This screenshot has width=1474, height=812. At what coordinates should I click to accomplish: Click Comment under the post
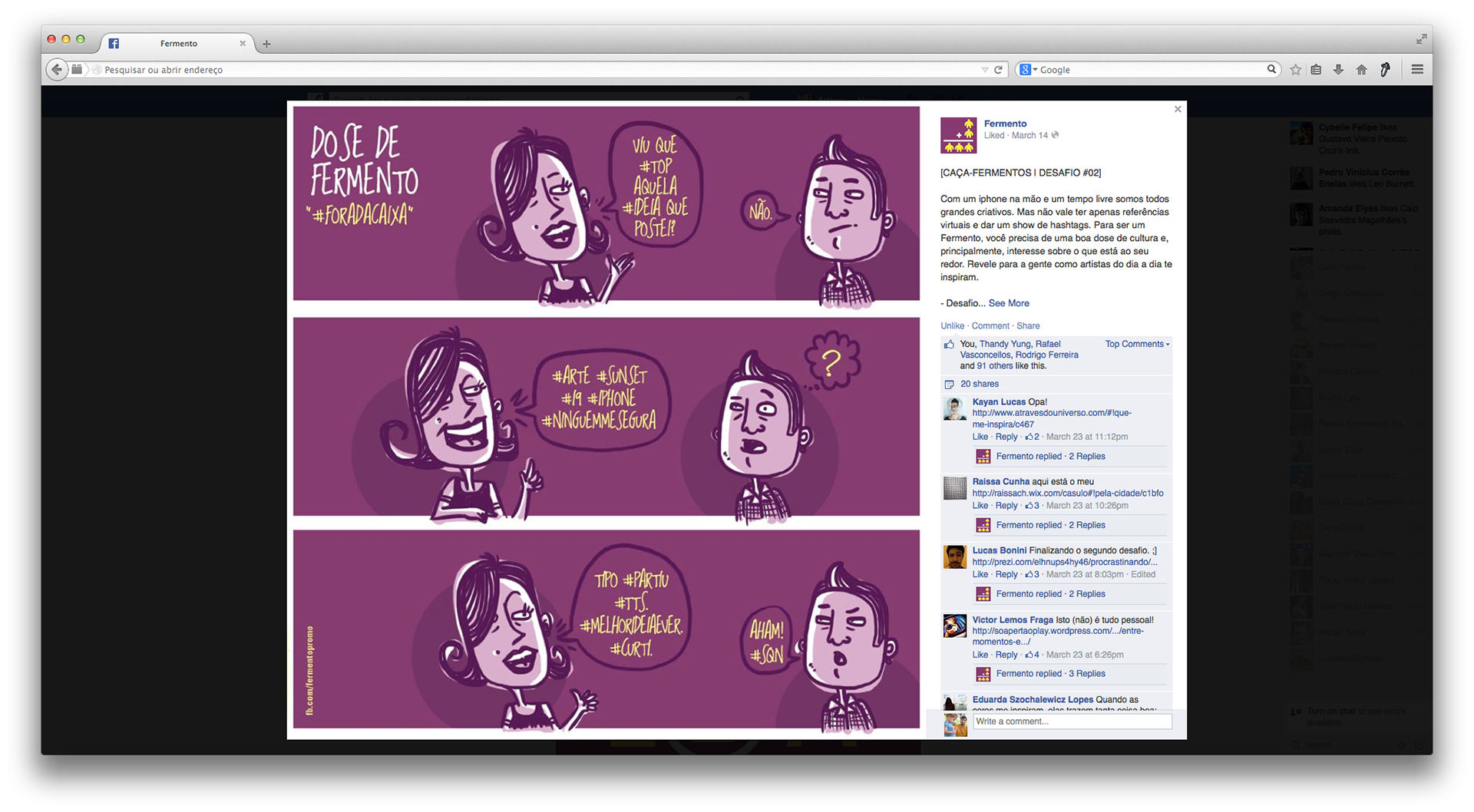tap(990, 325)
